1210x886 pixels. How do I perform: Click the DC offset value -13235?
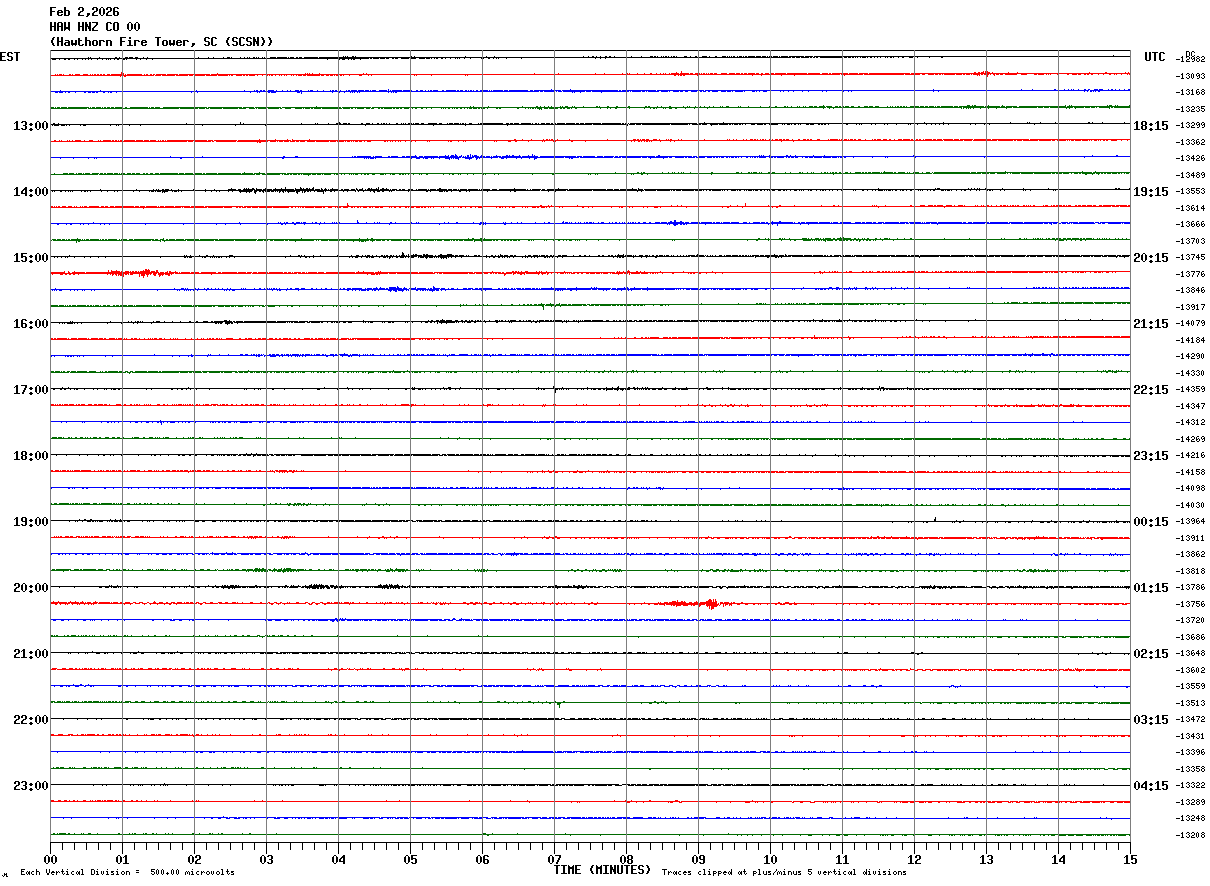coord(1191,109)
